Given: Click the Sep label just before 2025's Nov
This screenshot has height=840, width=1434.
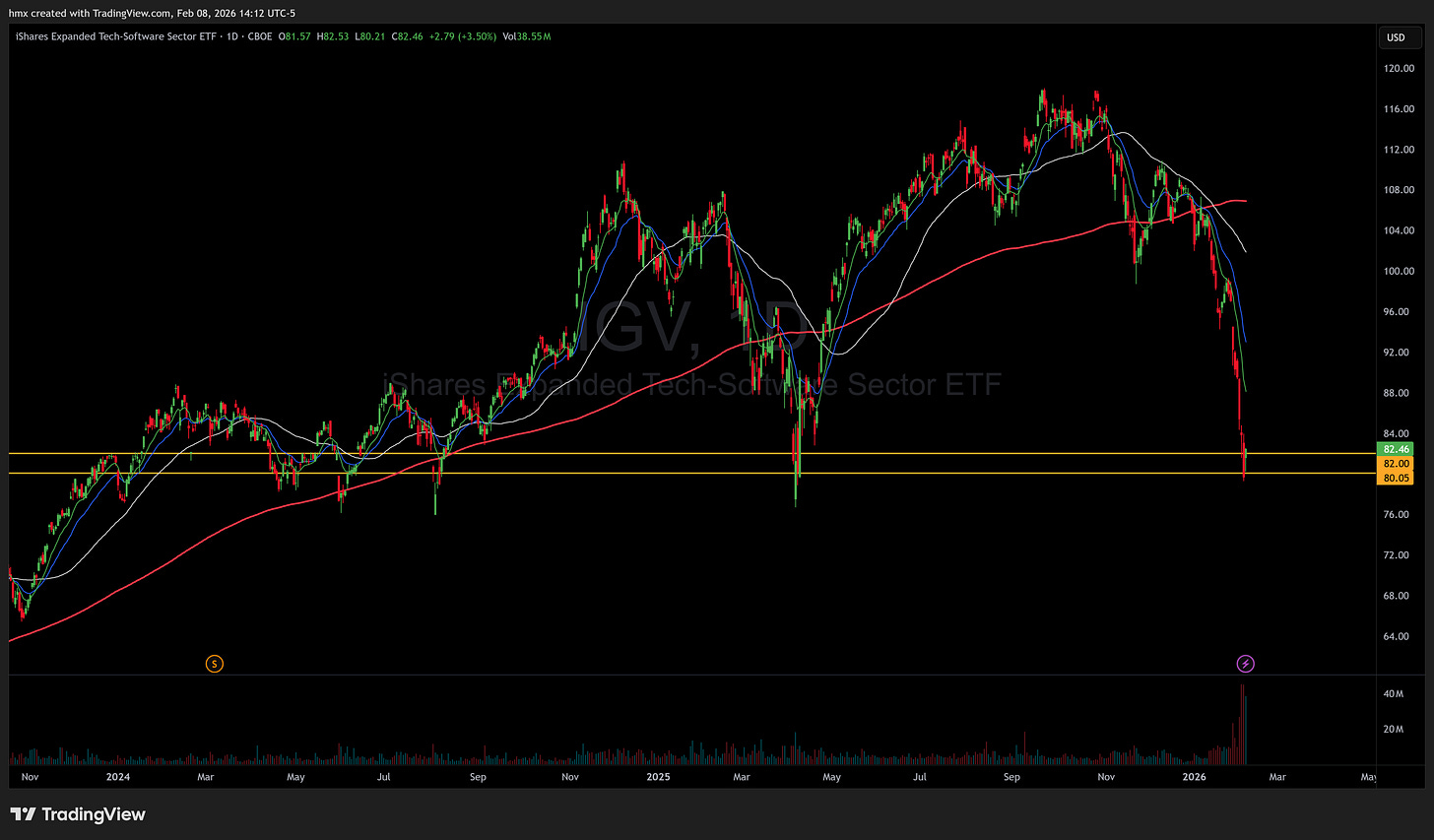Looking at the screenshot, I should coord(478,777).
